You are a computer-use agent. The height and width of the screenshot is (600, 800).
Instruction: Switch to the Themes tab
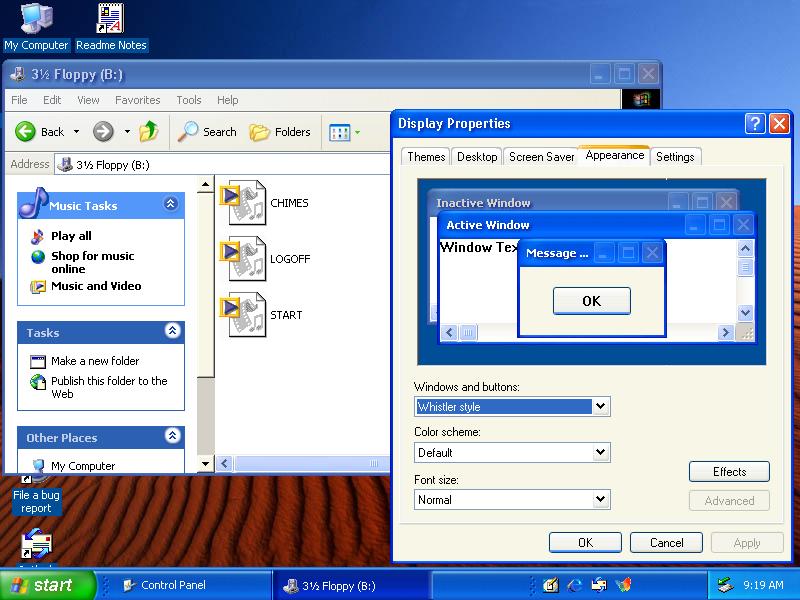pos(426,157)
